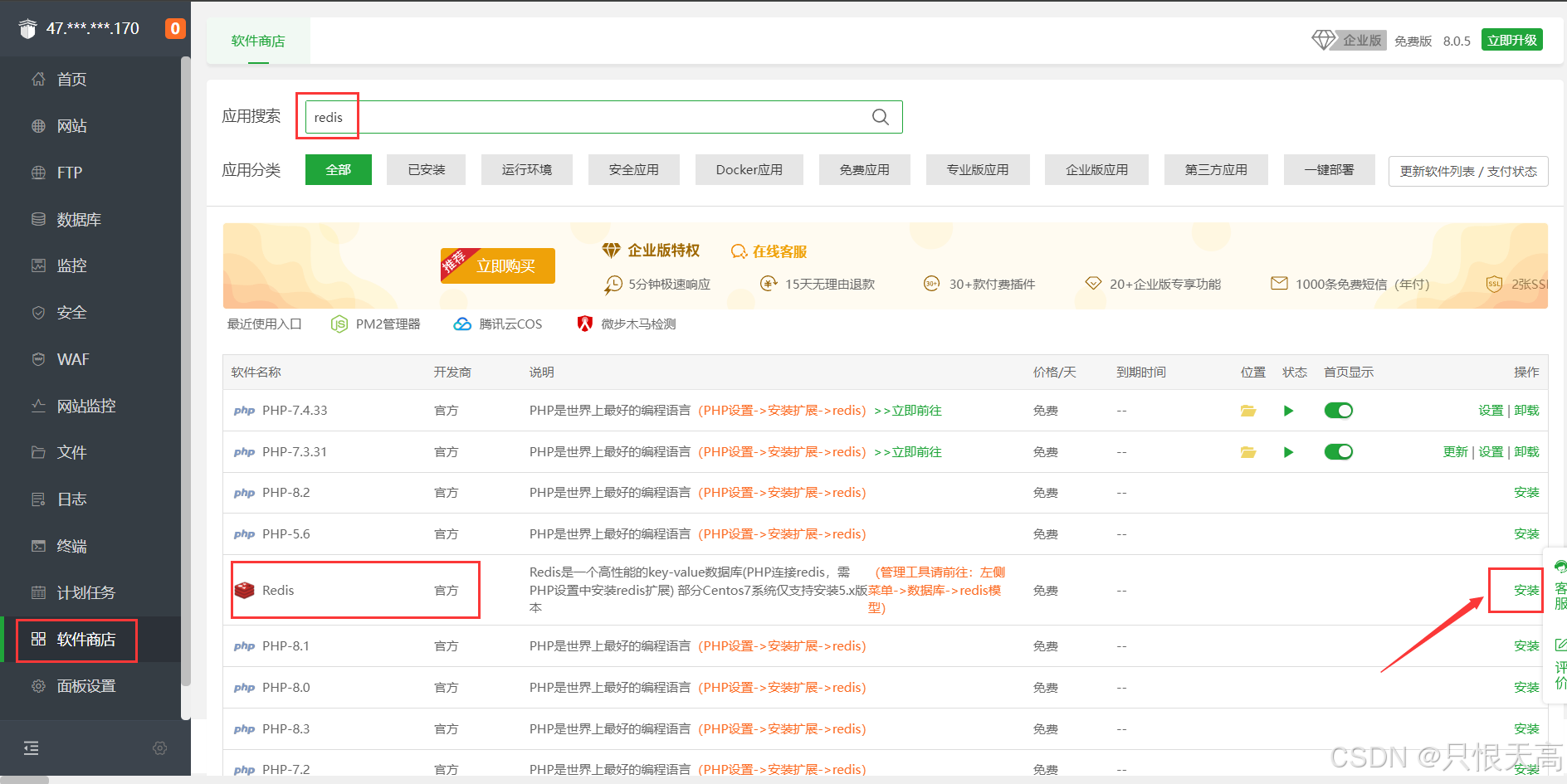Viewport: 1567px width, 784px height.
Task: Focus the 应用搜索 input field
Action: [604, 117]
